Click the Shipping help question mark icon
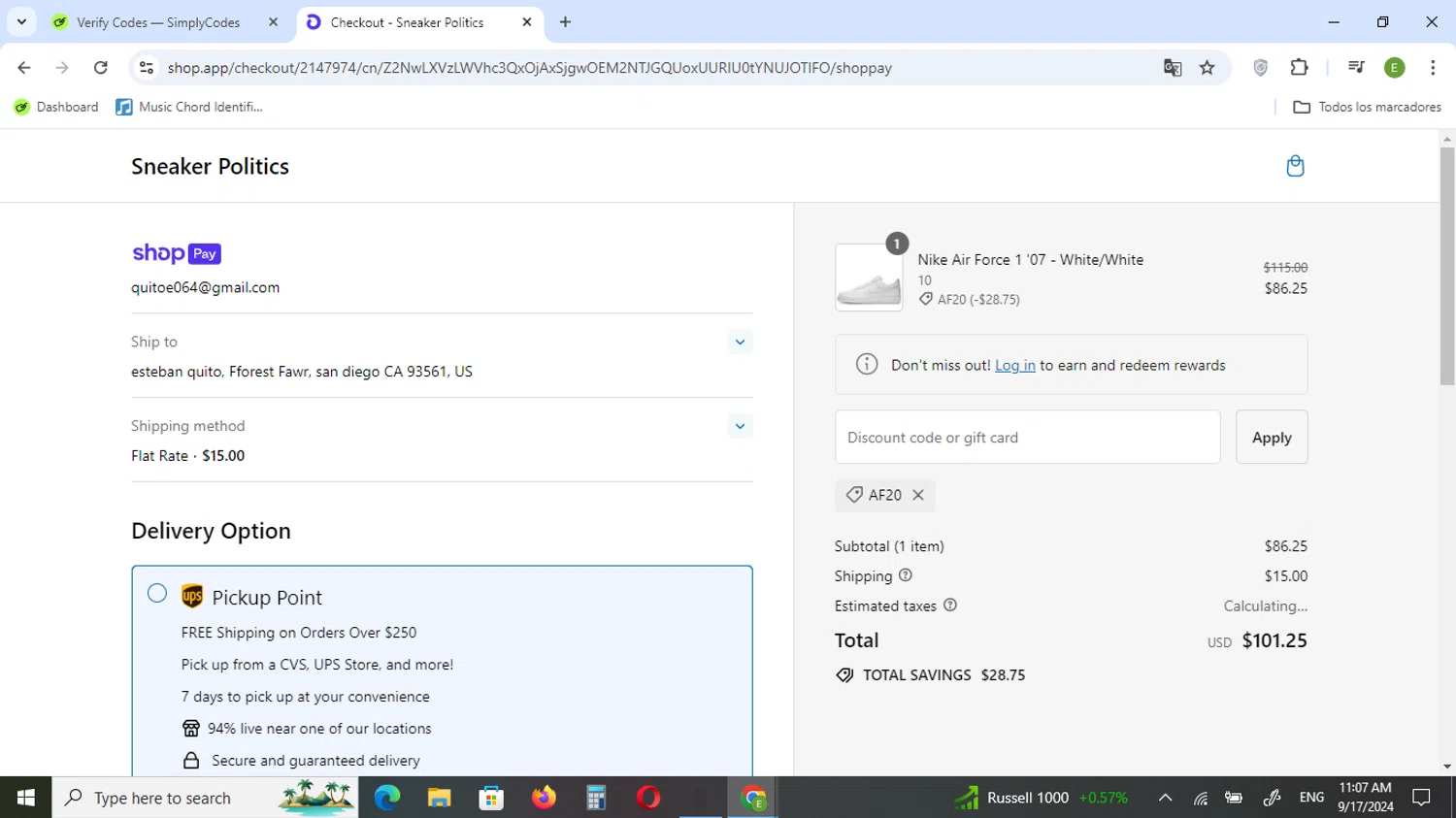1456x818 pixels. click(x=906, y=575)
